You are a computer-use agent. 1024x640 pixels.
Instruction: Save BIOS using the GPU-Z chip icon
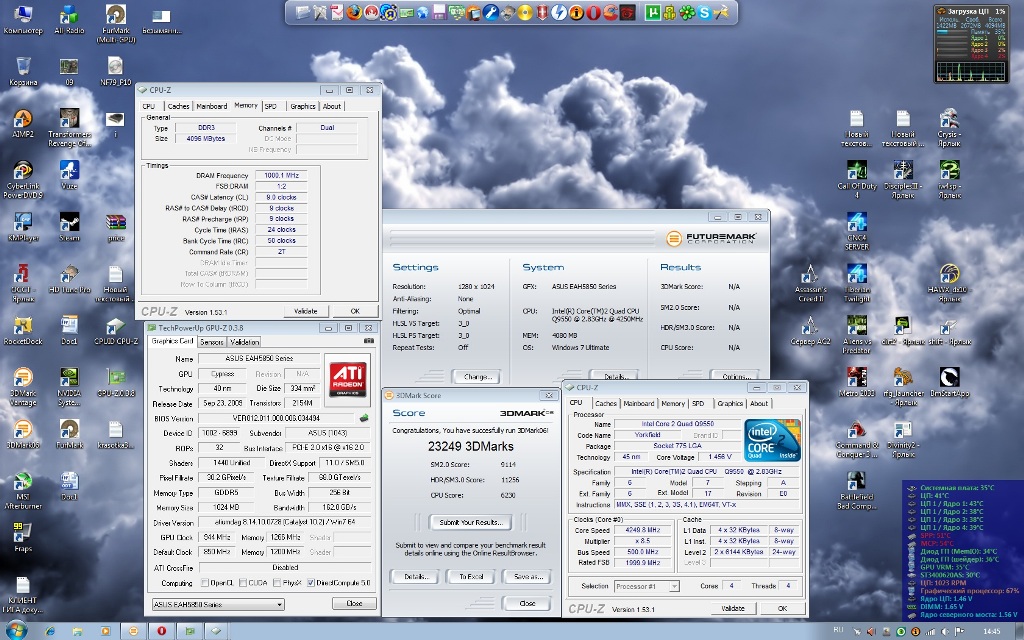click(x=364, y=418)
